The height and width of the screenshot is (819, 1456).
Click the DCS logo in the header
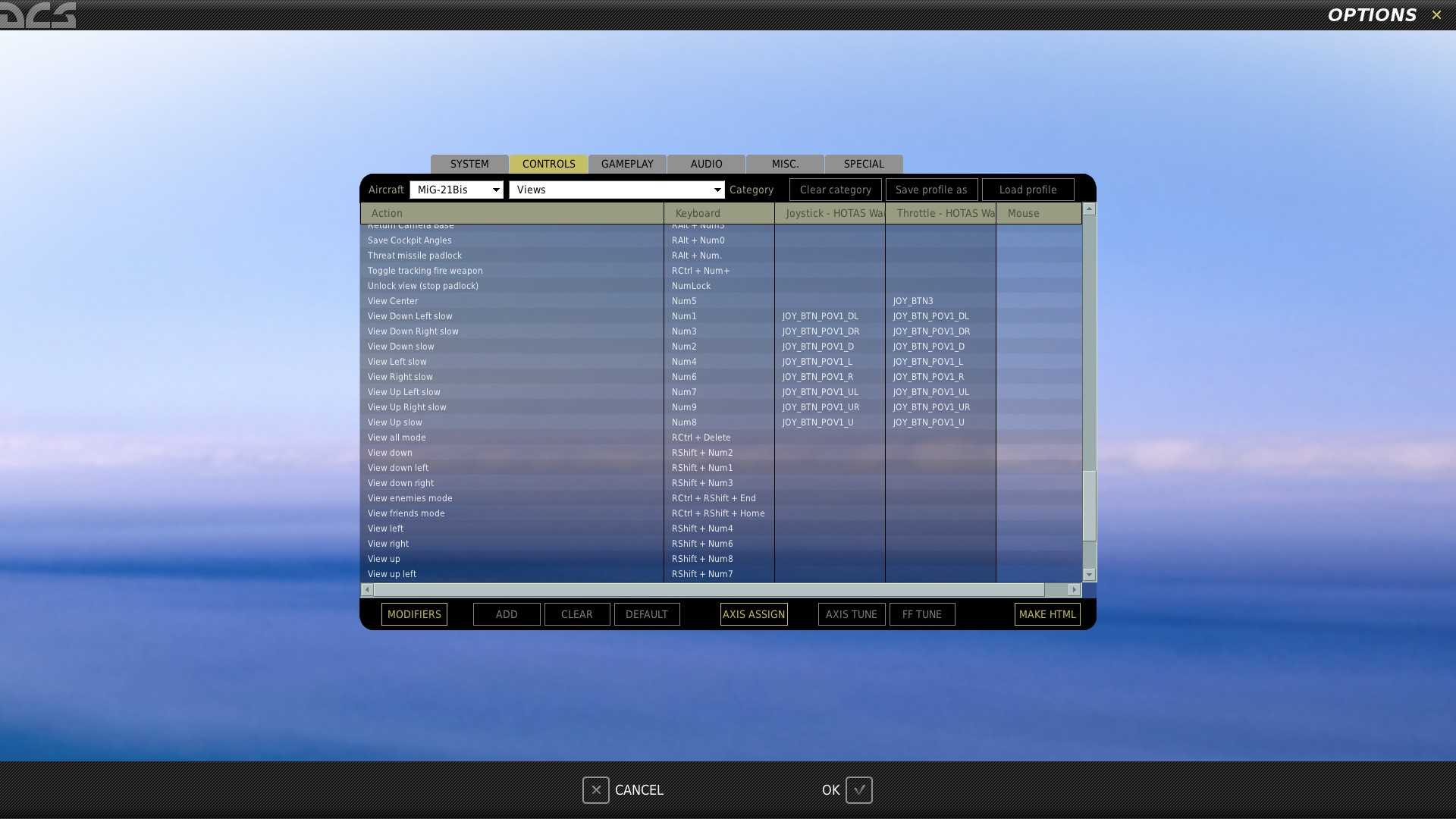tap(38, 14)
